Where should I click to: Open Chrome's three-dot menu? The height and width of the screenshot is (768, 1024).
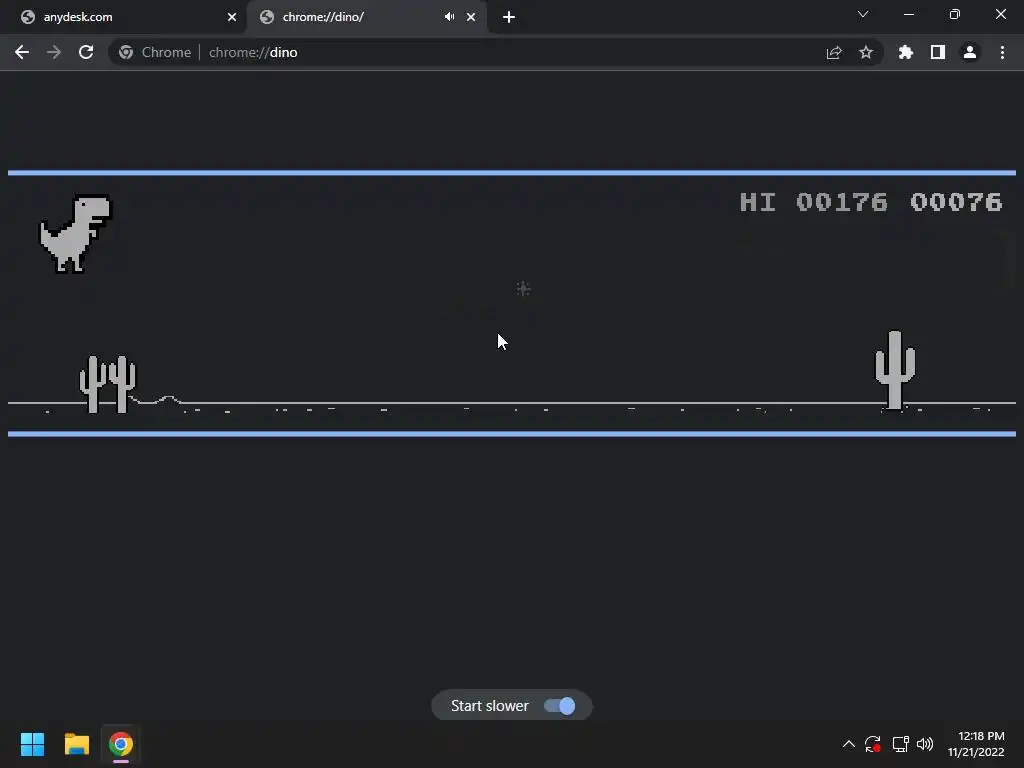tap(1002, 52)
